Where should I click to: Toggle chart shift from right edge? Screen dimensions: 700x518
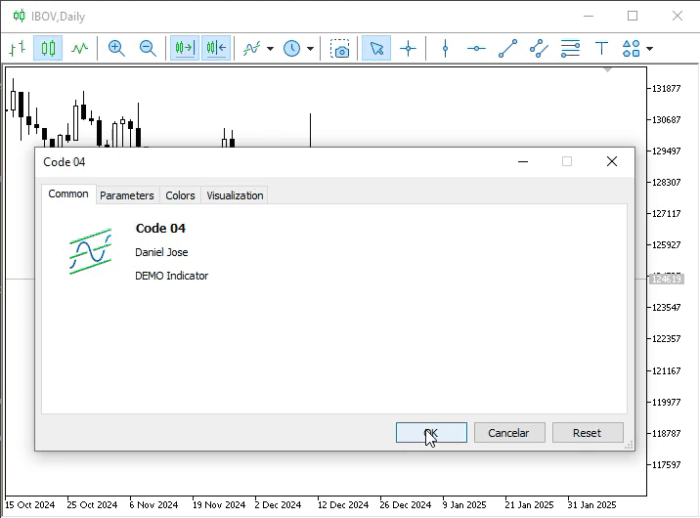(216, 48)
